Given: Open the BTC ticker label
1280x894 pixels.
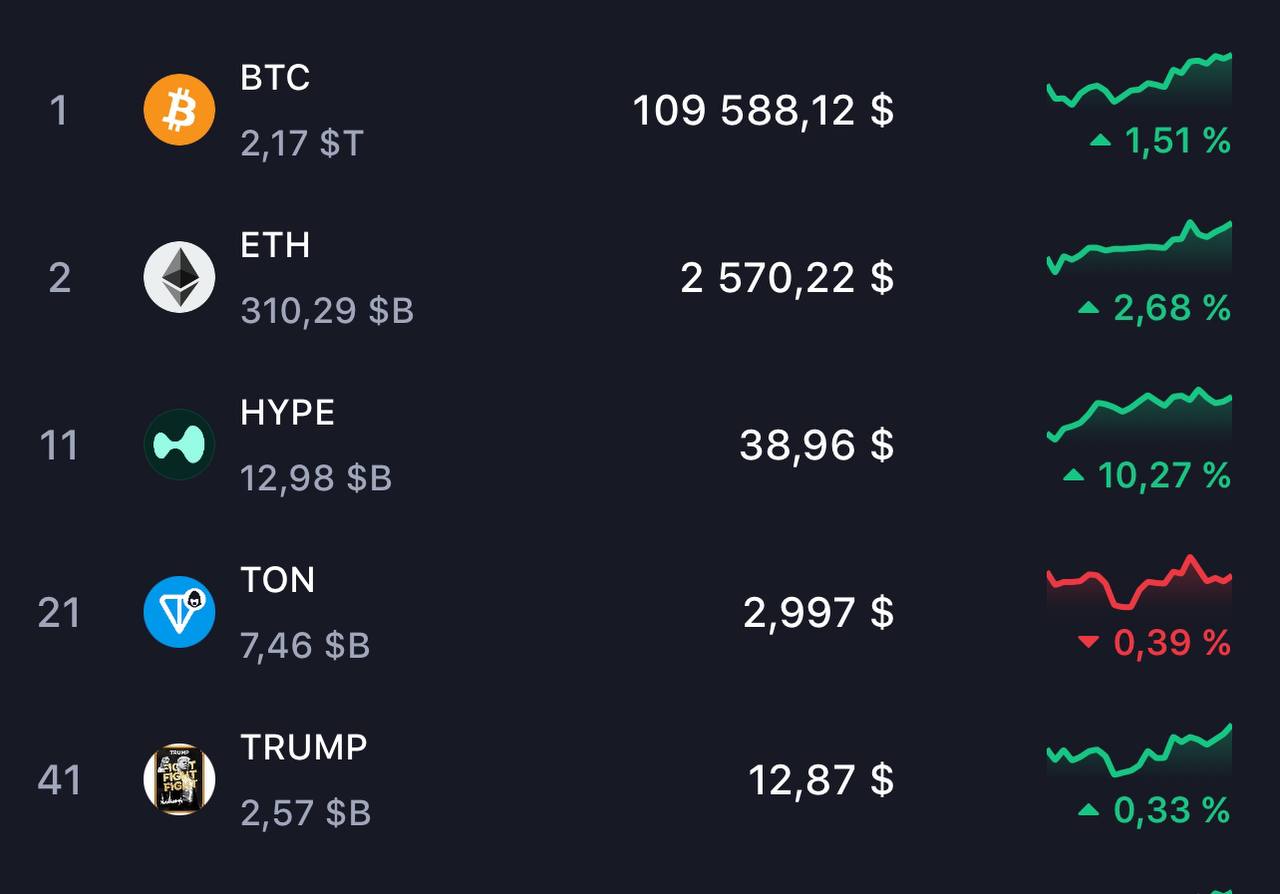Looking at the screenshot, I should pyautogui.click(x=275, y=78).
